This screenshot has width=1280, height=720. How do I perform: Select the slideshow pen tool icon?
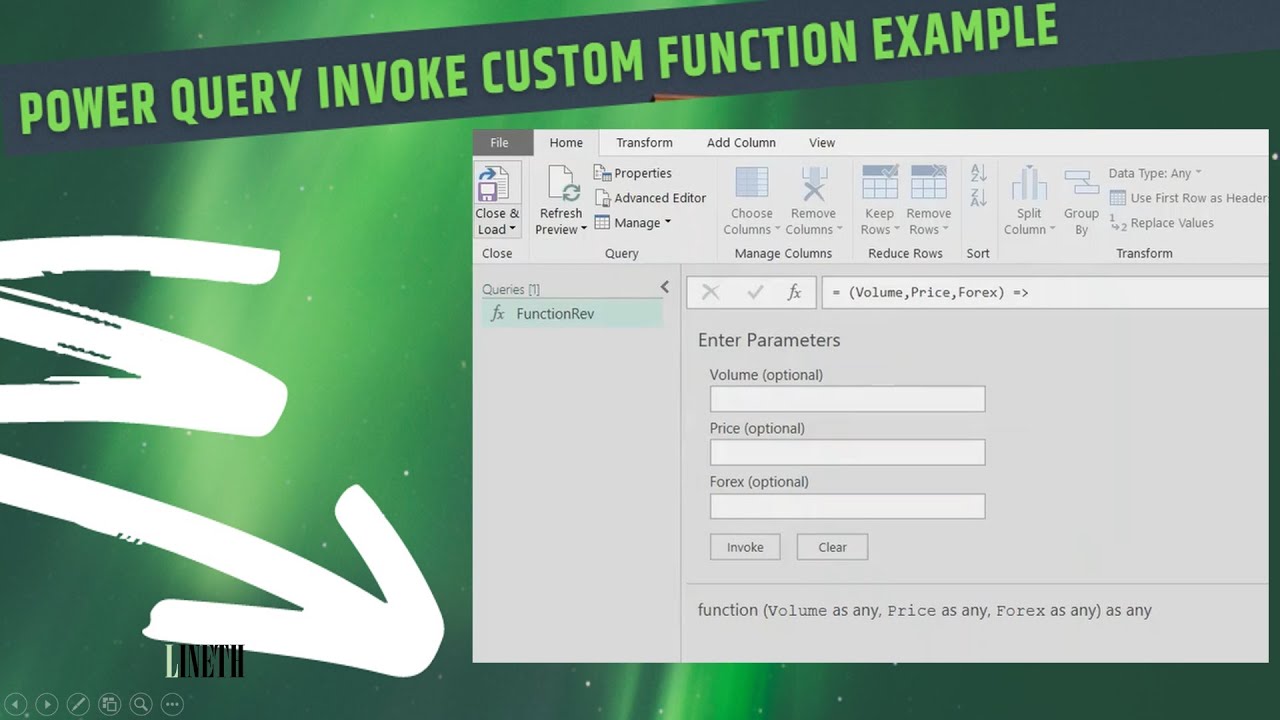(78, 704)
